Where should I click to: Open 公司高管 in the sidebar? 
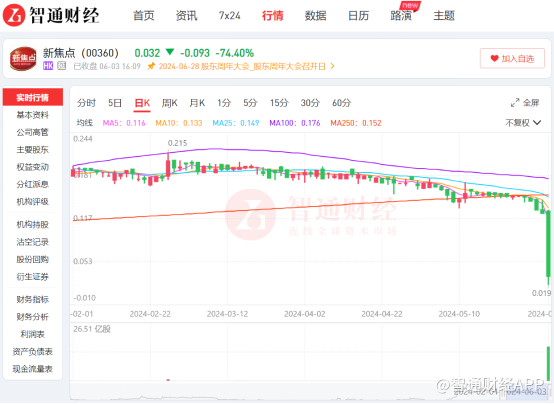pos(33,132)
